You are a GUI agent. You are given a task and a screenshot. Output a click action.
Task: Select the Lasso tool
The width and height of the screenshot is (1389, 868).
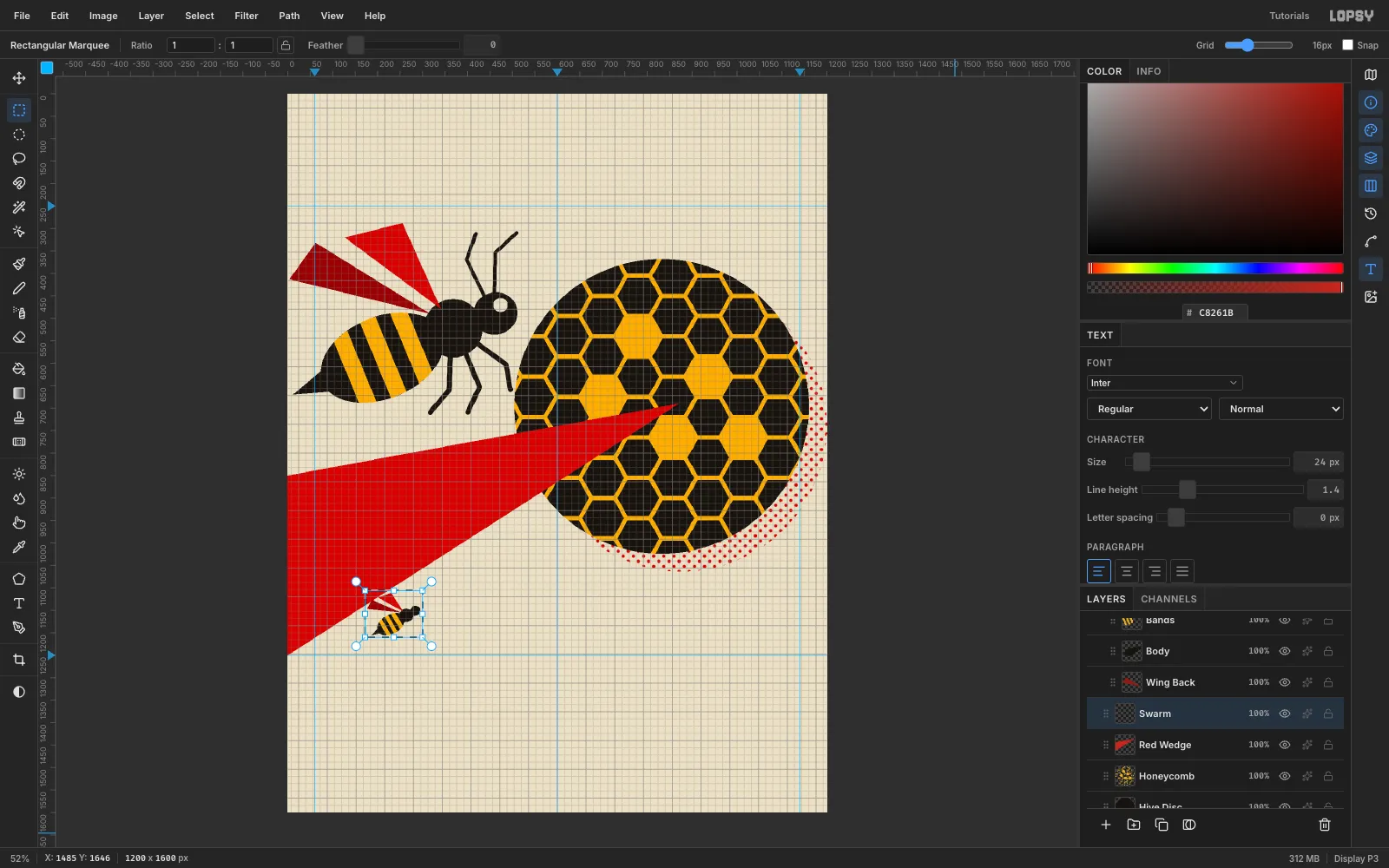point(19,159)
